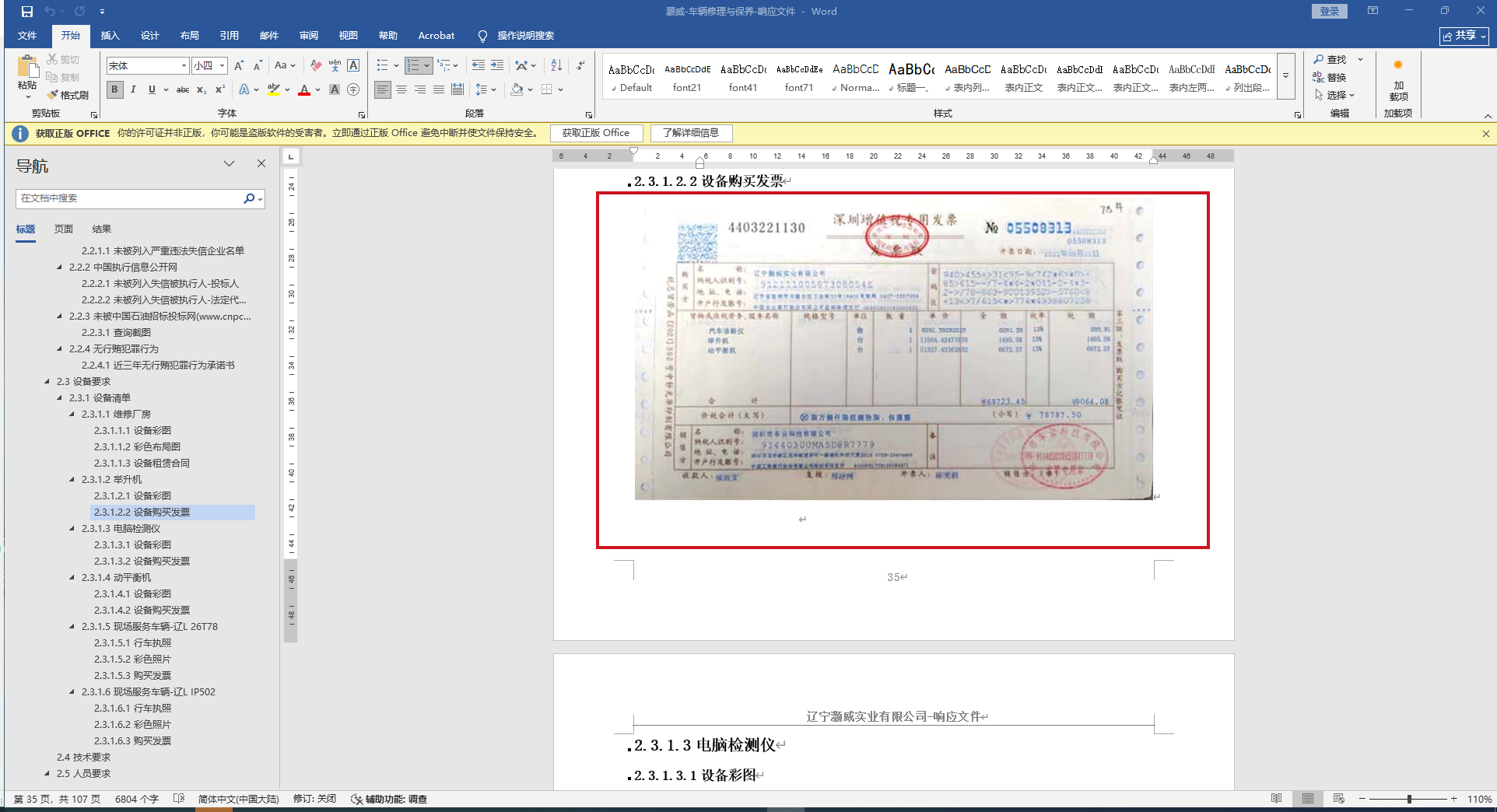Increase the paragraph indent
The height and width of the screenshot is (812, 1497).
(496, 66)
